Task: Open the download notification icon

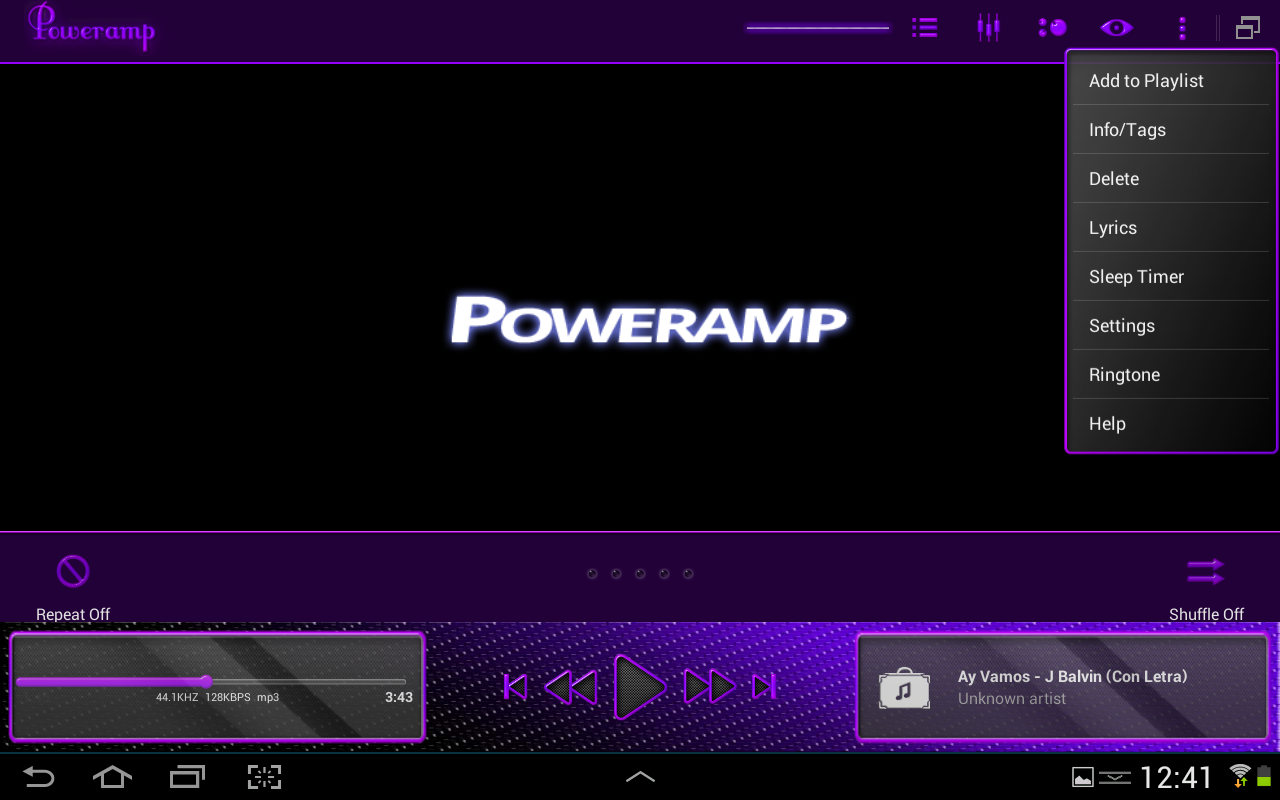Action: pyautogui.click(x=1115, y=777)
